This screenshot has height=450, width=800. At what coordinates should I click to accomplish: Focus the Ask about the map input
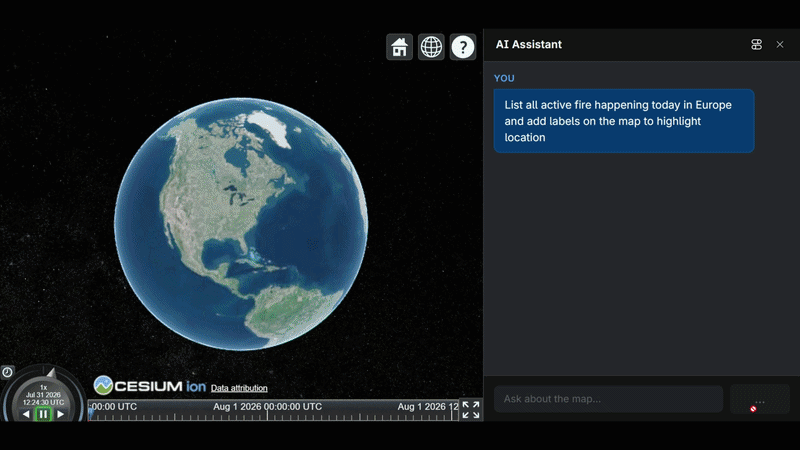click(608, 399)
